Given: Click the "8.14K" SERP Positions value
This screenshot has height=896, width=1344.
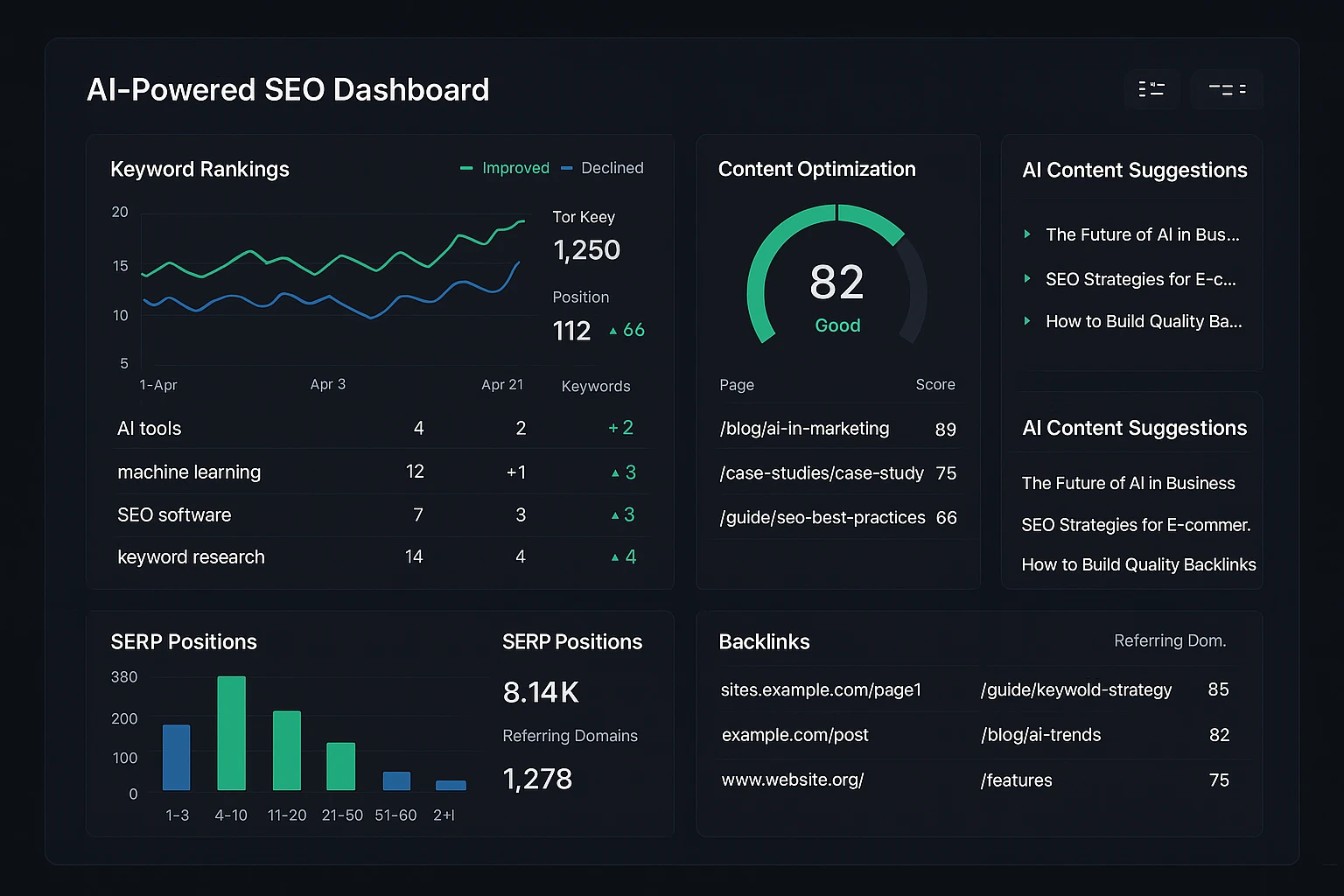Looking at the screenshot, I should pyautogui.click(x=541, y=692).
